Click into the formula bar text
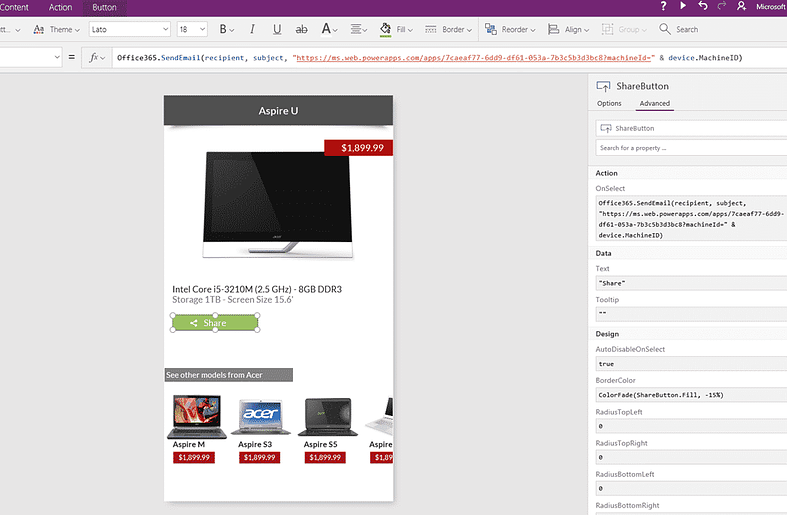Image resolution: width=787 pixels, height=515 pixels. tap(429, 58)
